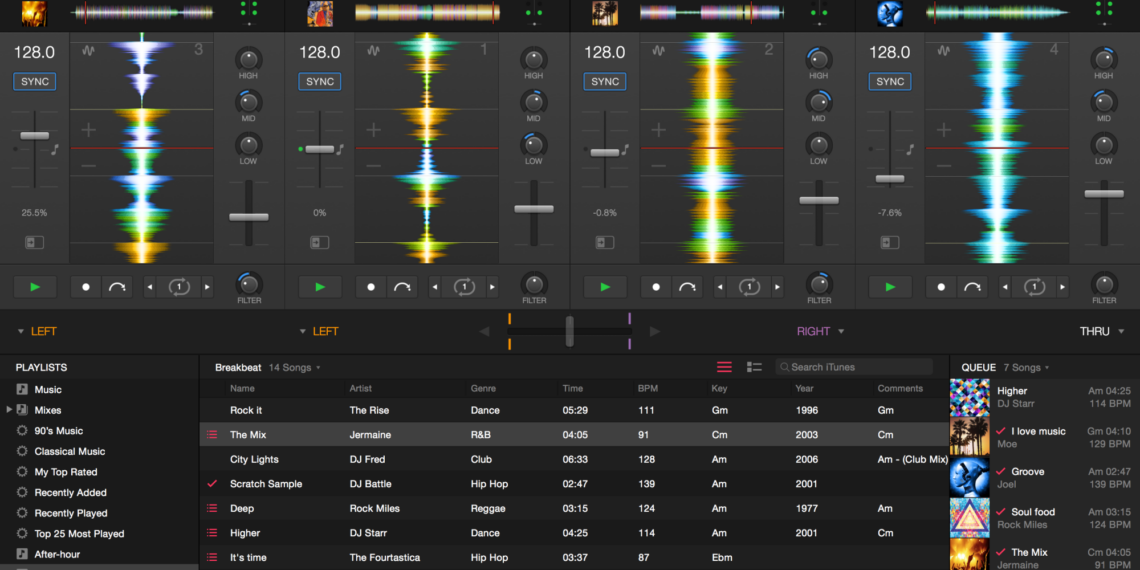This screenshot has width=1140, height=570.
Task: Sort songs by the BPM column header
Action: click(x=648, y=388)
